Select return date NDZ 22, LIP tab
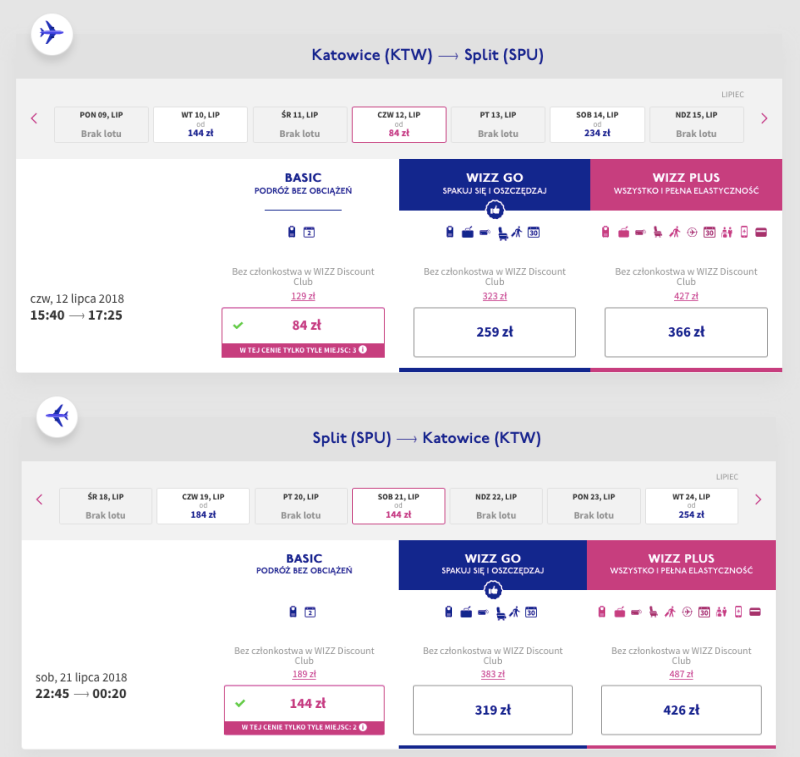Viewport: 800px width, 757px height. click(496, 506)
